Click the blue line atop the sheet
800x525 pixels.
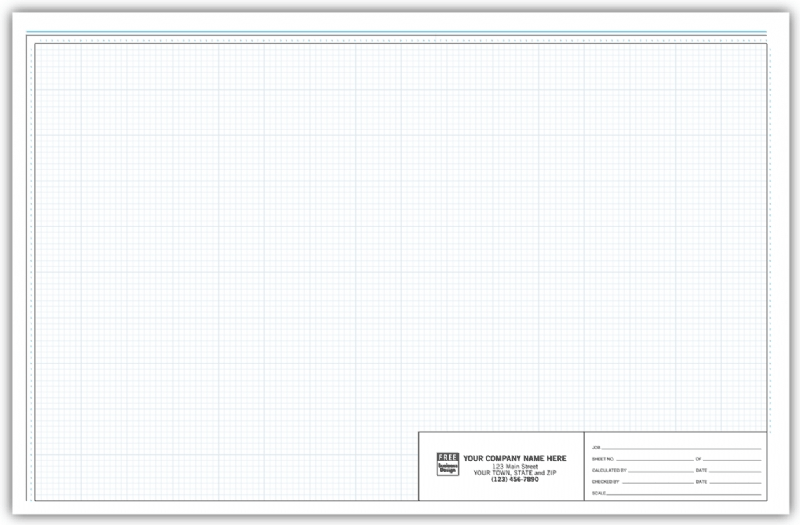coord(396,32)
